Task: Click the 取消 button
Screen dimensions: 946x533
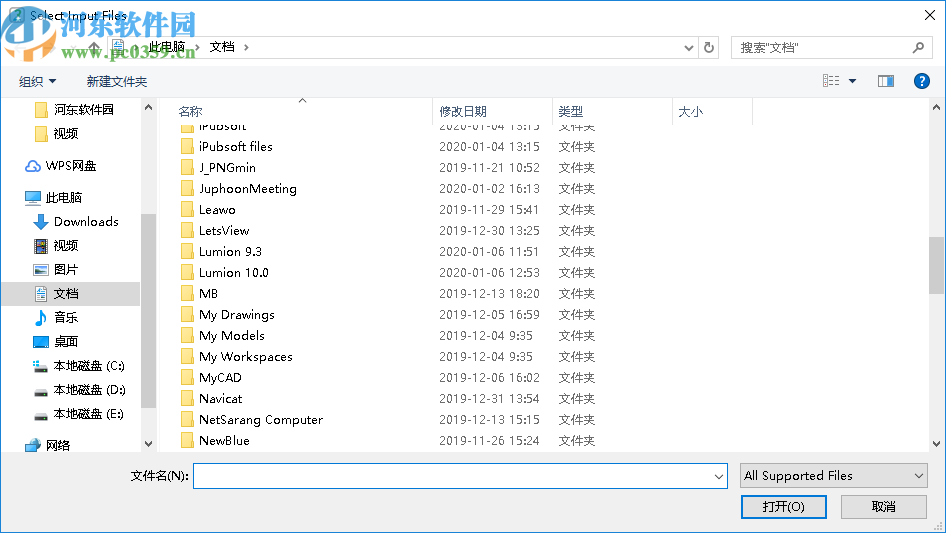Action: click(884, 506)
